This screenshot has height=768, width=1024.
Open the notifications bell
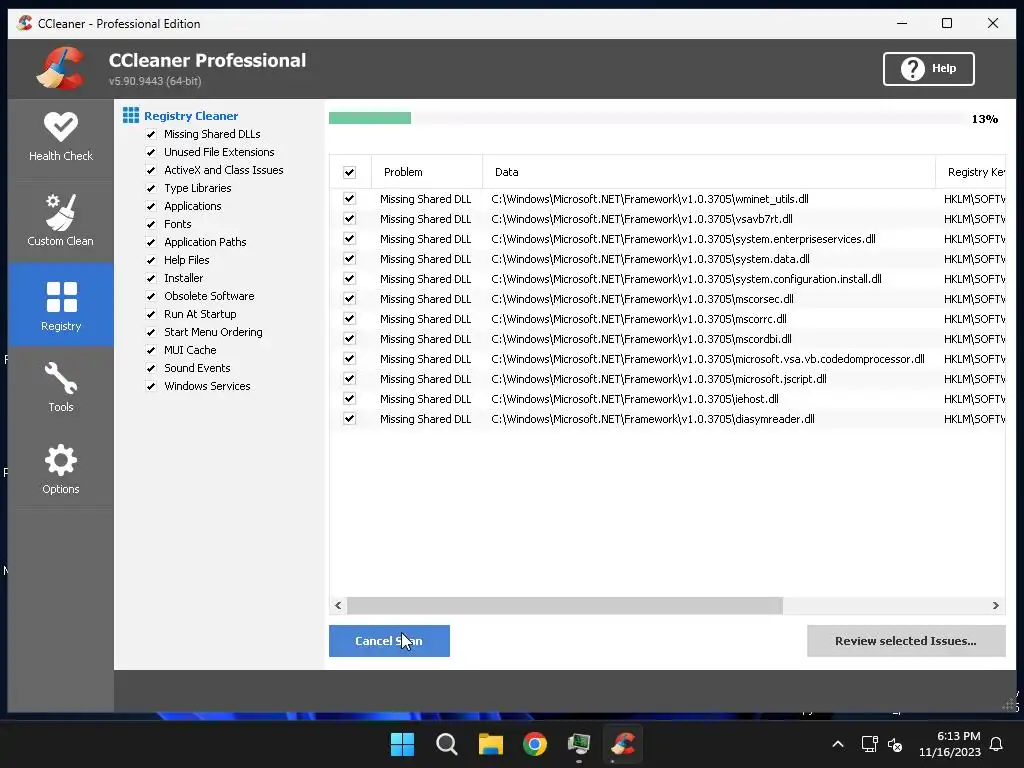point(997,744)
